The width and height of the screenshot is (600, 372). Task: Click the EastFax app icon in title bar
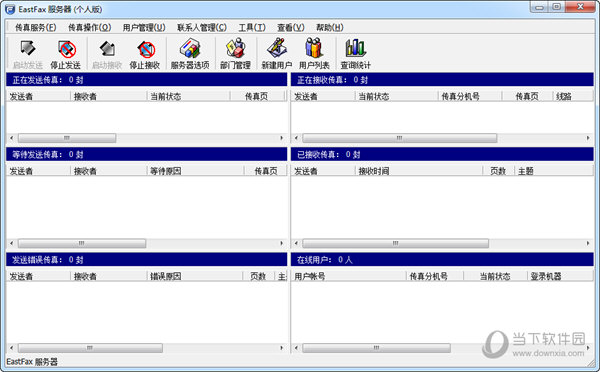point(10,9)
